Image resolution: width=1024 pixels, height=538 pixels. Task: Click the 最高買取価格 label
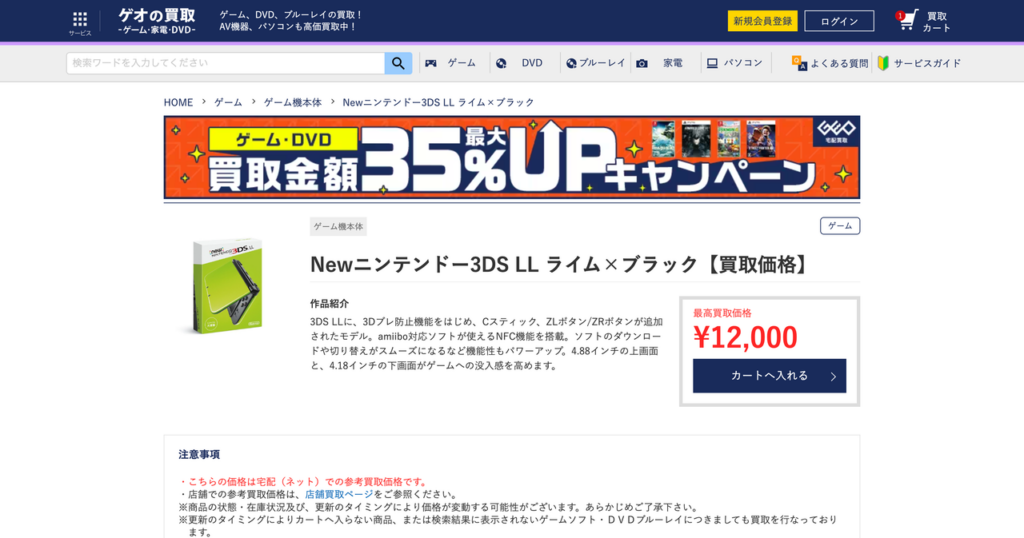coord(722,313)
